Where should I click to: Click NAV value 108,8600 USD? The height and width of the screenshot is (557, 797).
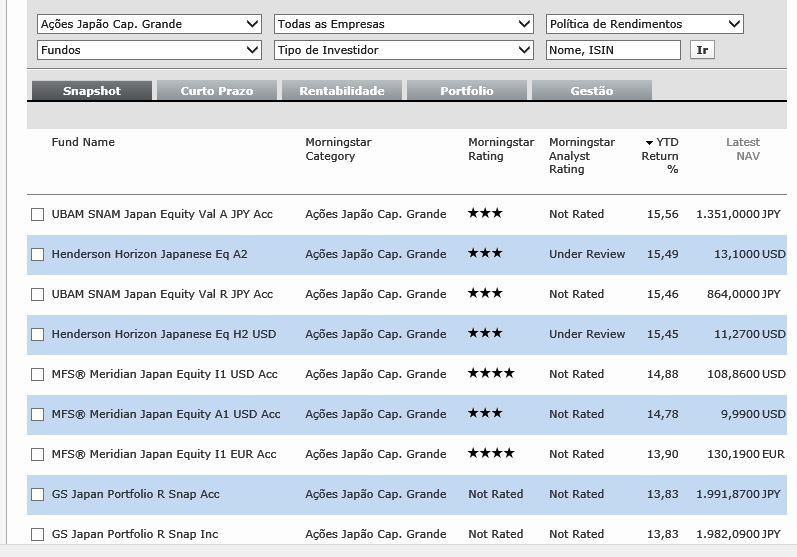[746, 375]
